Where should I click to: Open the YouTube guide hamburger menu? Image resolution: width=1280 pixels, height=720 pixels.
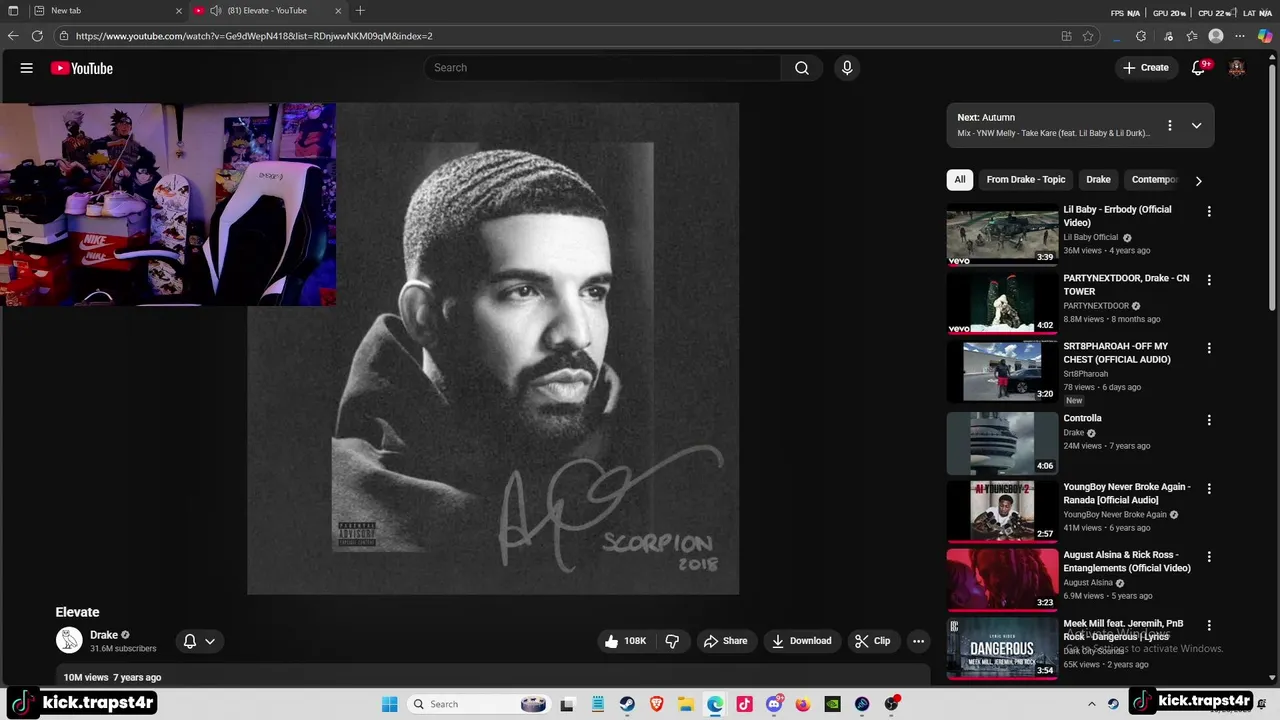tap(27, 68)
